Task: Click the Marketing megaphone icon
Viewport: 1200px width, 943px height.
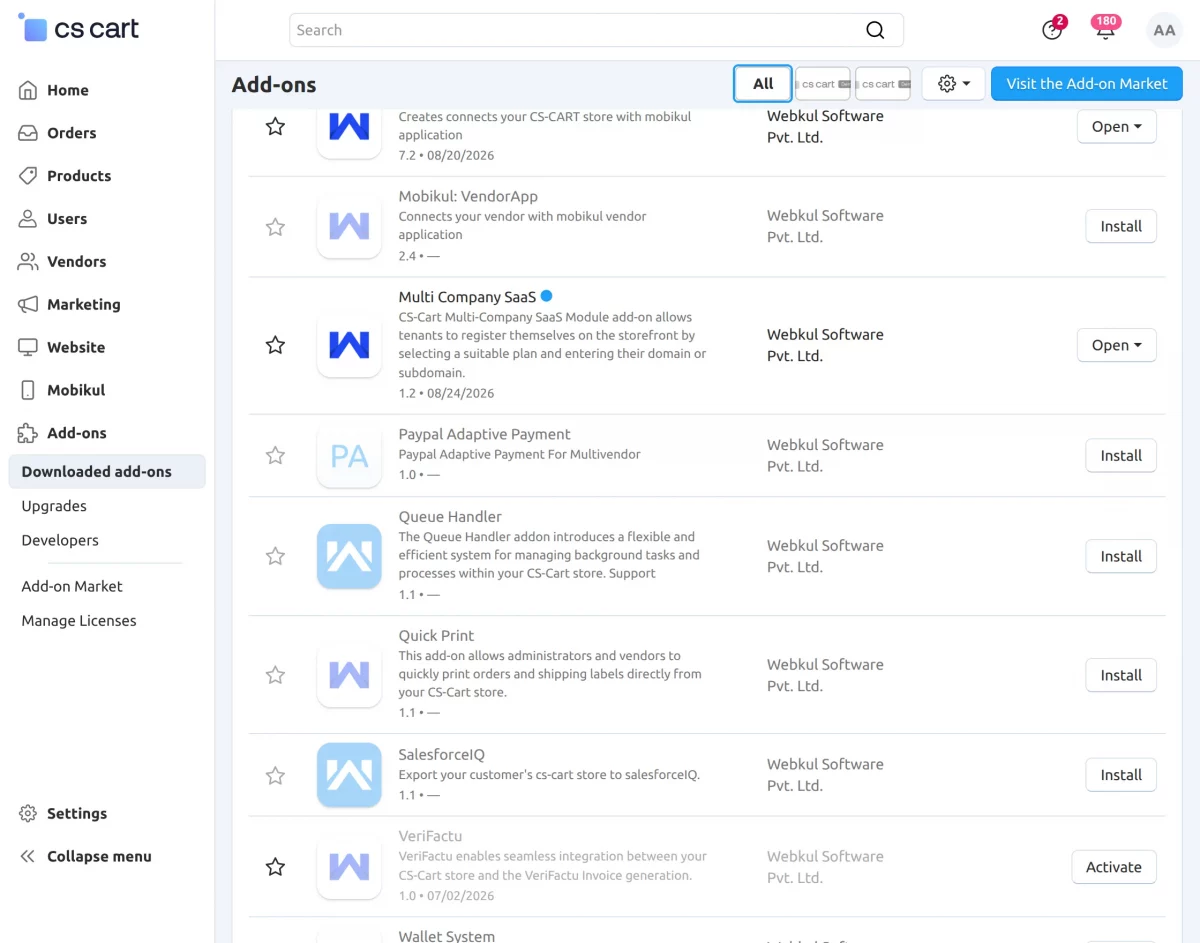Action: point(28,305)
